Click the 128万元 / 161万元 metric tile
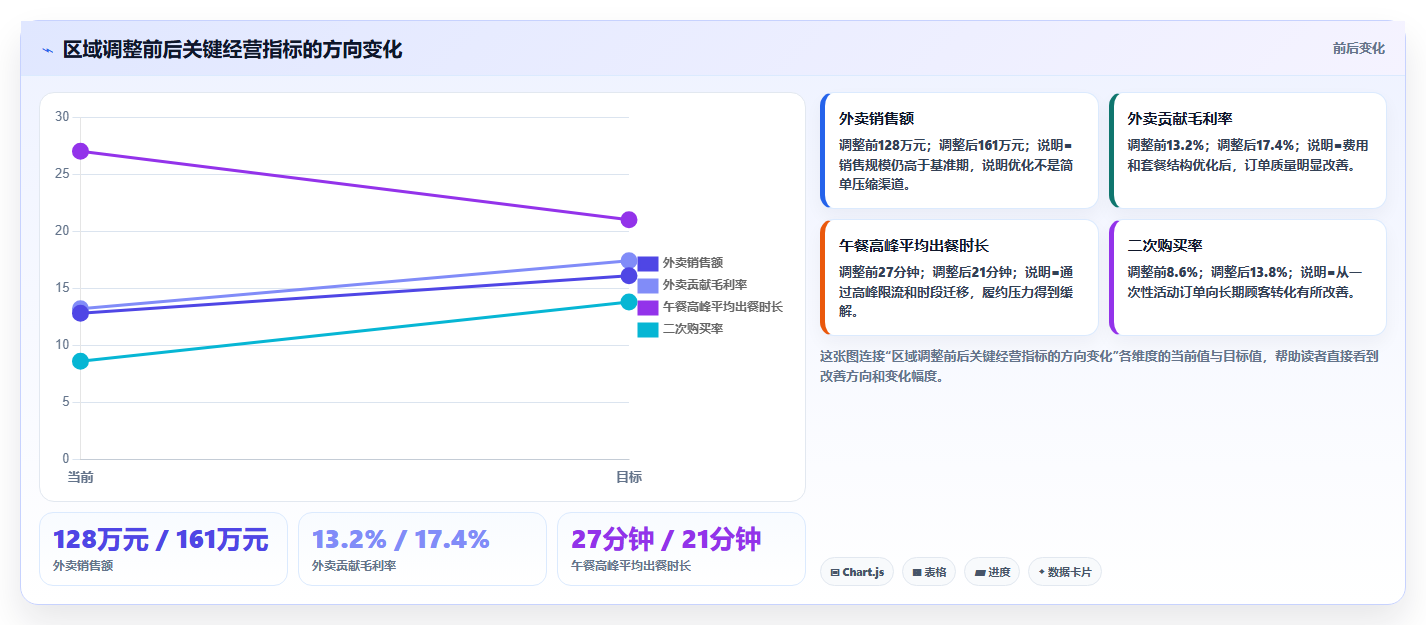This screenshot has height=625, width=1426. [163, 549]
